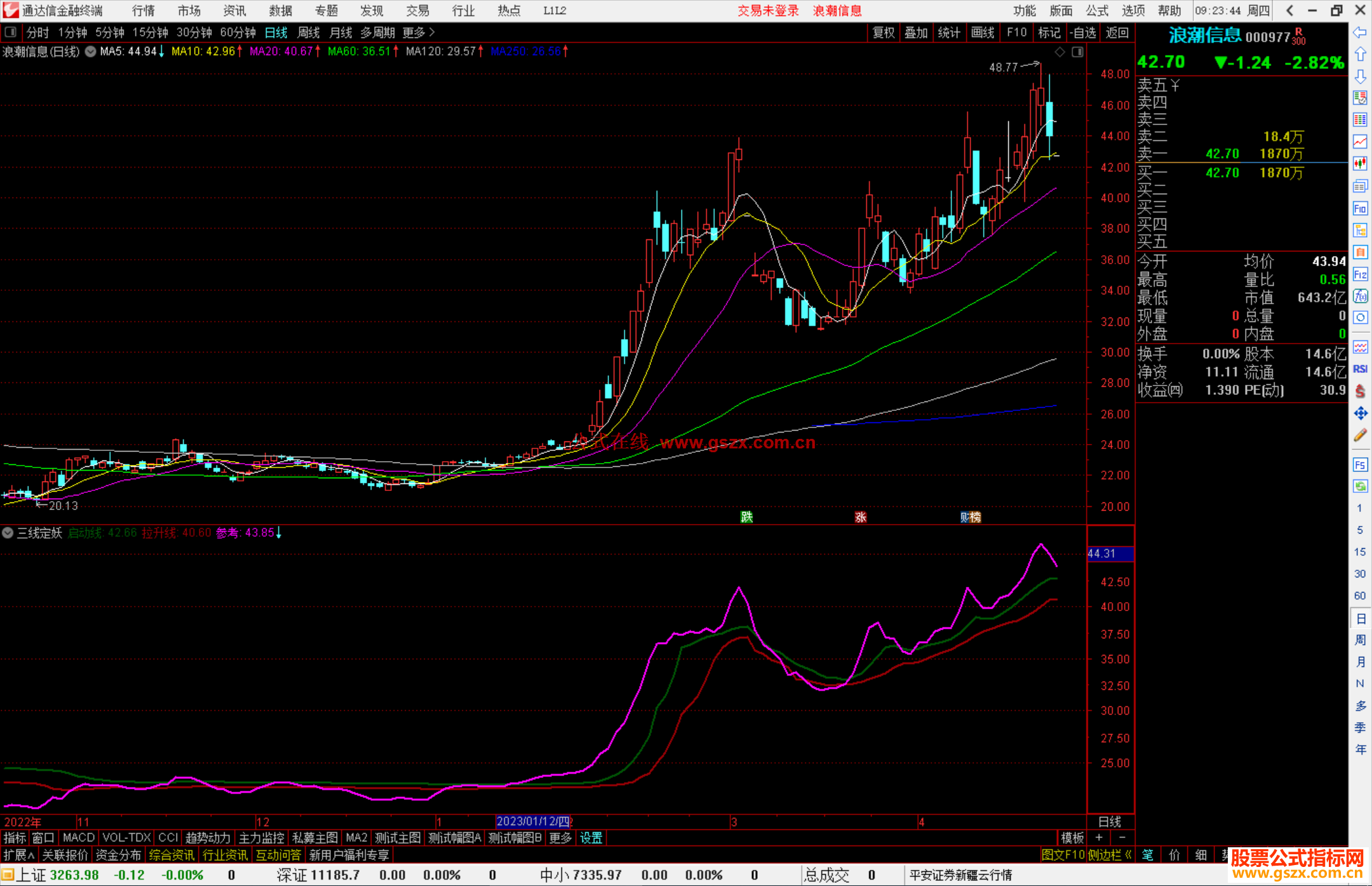Click the four-way move arrows icon

[1360, 413]
